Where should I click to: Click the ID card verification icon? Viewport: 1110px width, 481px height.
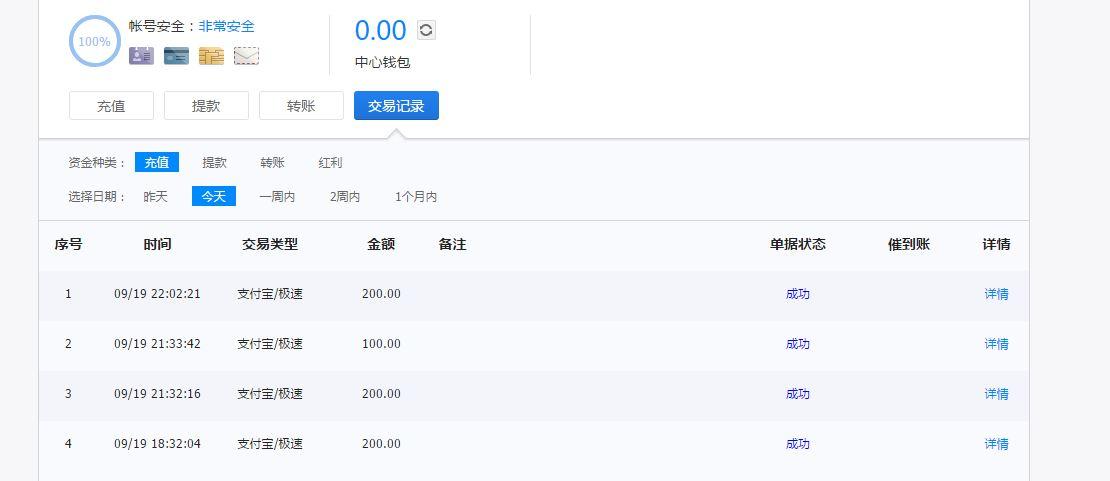pos(142,56)
